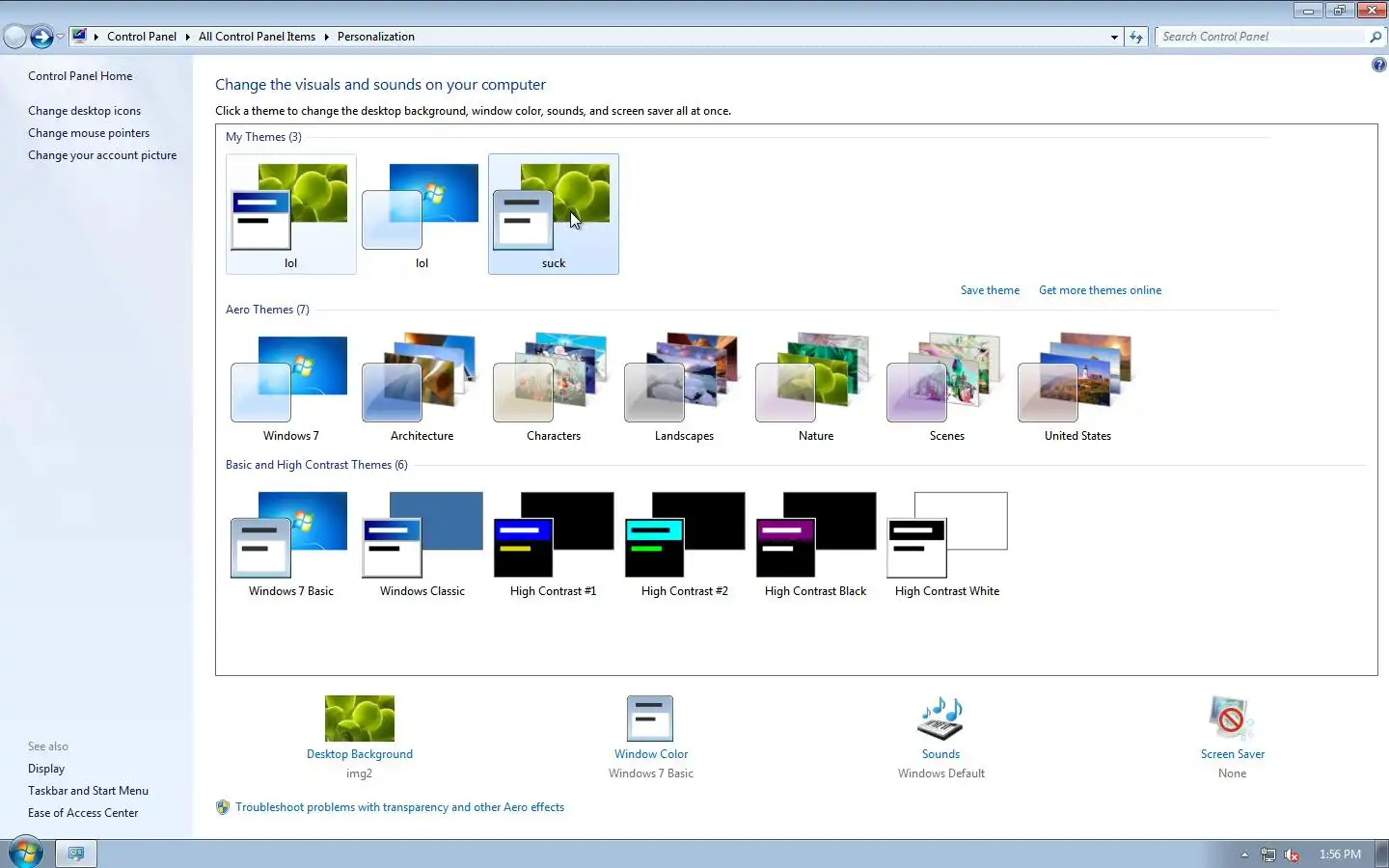Click Personalization breadcrumb
Image resolution: width=1389 pixels, height=868 pixels.
[376, 37]
